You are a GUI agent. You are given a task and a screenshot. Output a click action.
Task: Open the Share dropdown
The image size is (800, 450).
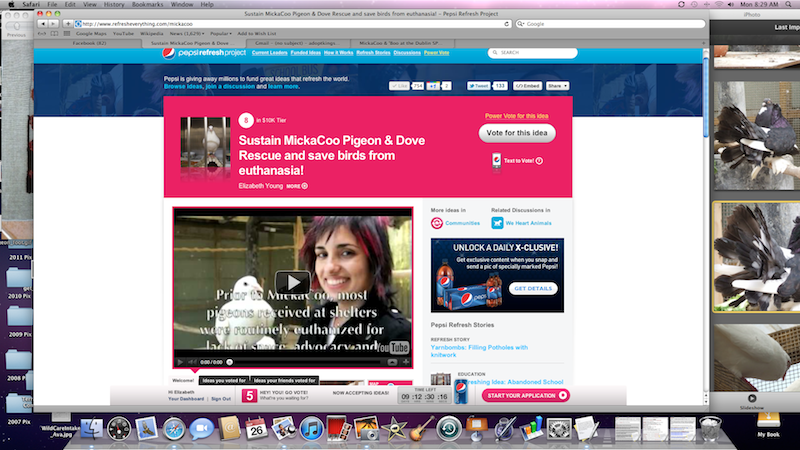click(558, 87)
